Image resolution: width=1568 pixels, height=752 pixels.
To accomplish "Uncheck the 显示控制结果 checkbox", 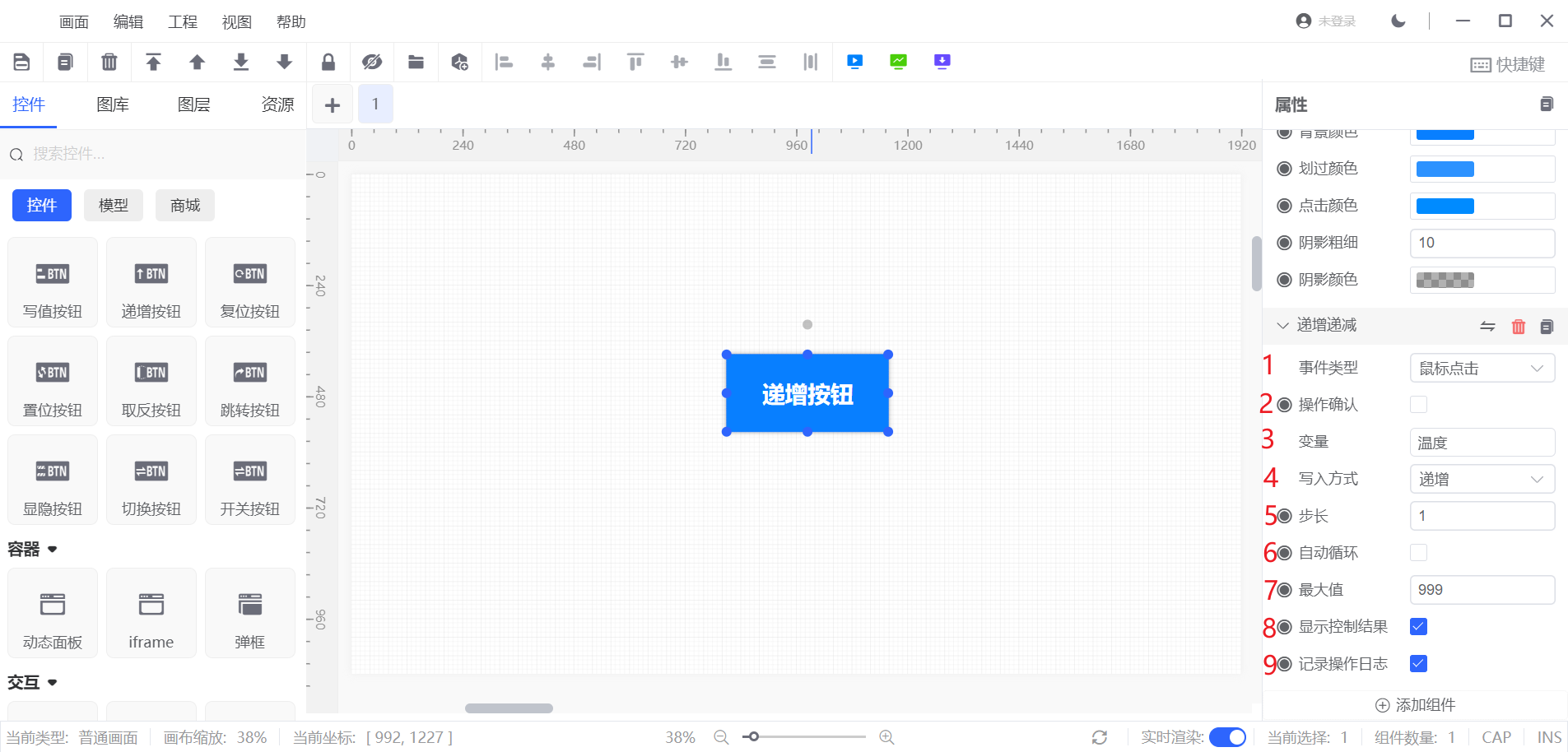I will 1418,627.
